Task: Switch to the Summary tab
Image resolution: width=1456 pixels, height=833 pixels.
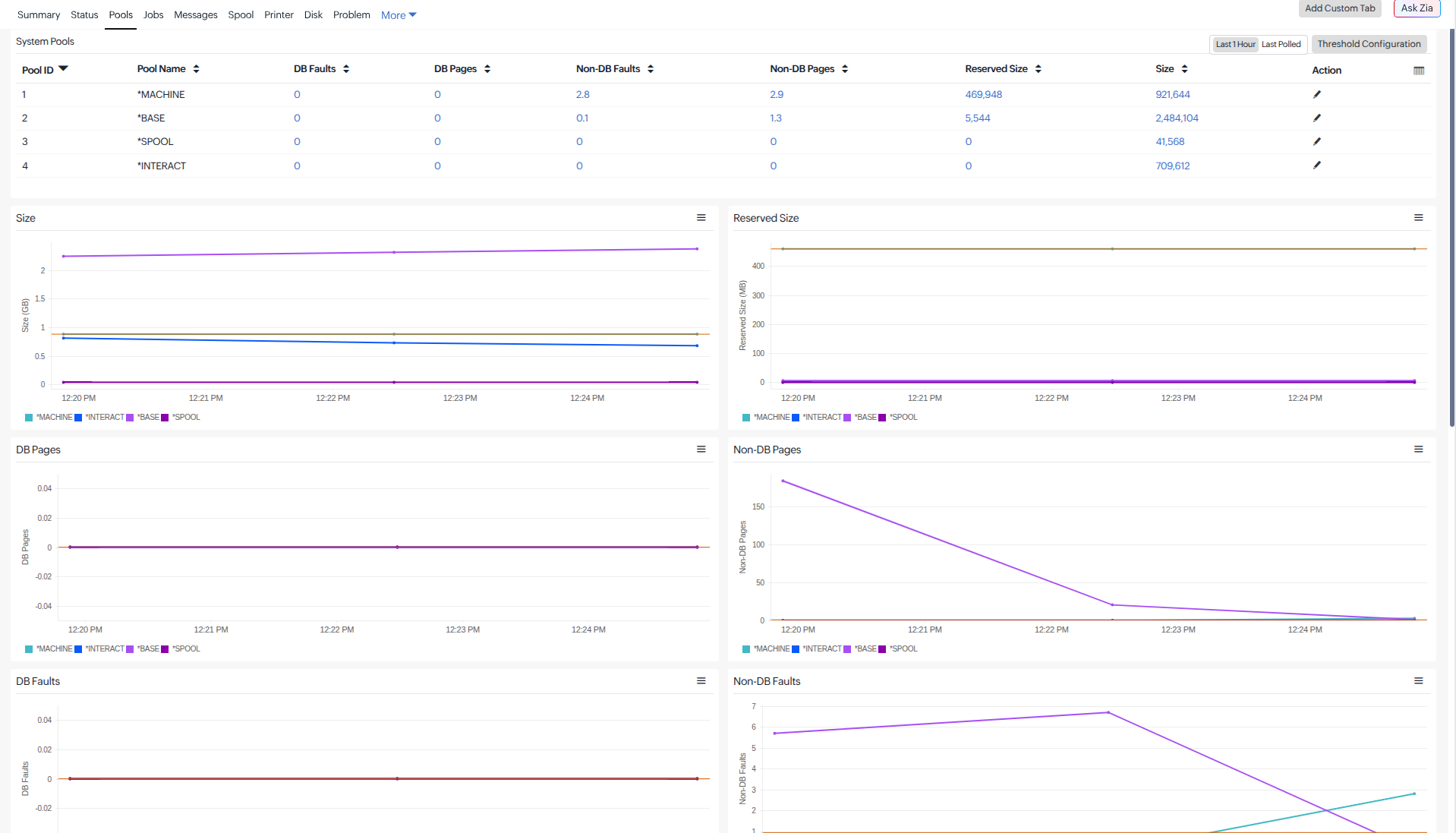Action: click(x=39, y=15)
